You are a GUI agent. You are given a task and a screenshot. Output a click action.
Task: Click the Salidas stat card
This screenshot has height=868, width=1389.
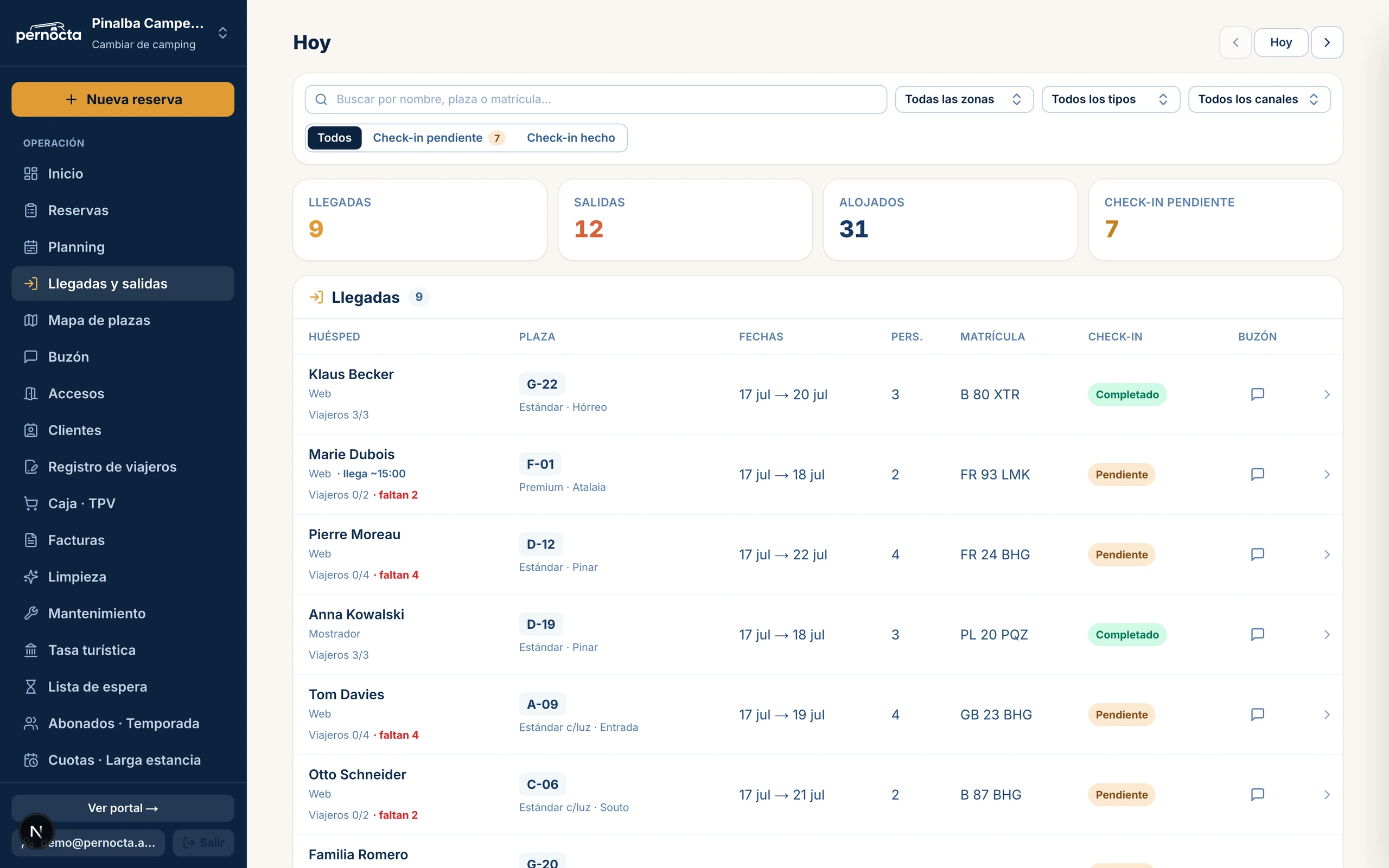click(685, 220)
